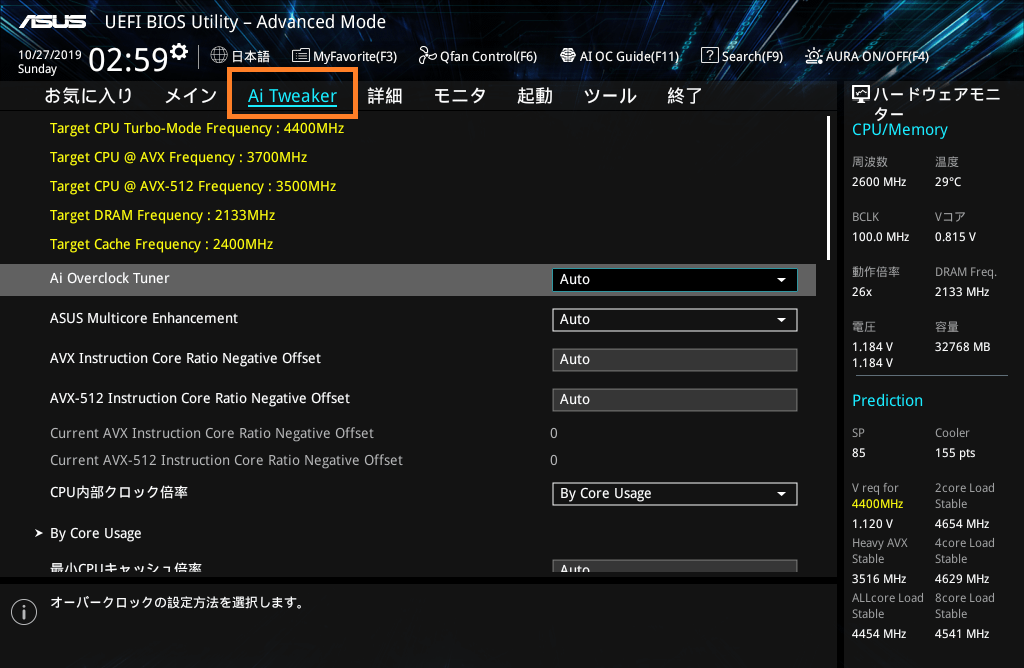This screenshot has width=1024, height=668.
Task: Click the Qfan Control(F6) label
Action: coord(488,57)
